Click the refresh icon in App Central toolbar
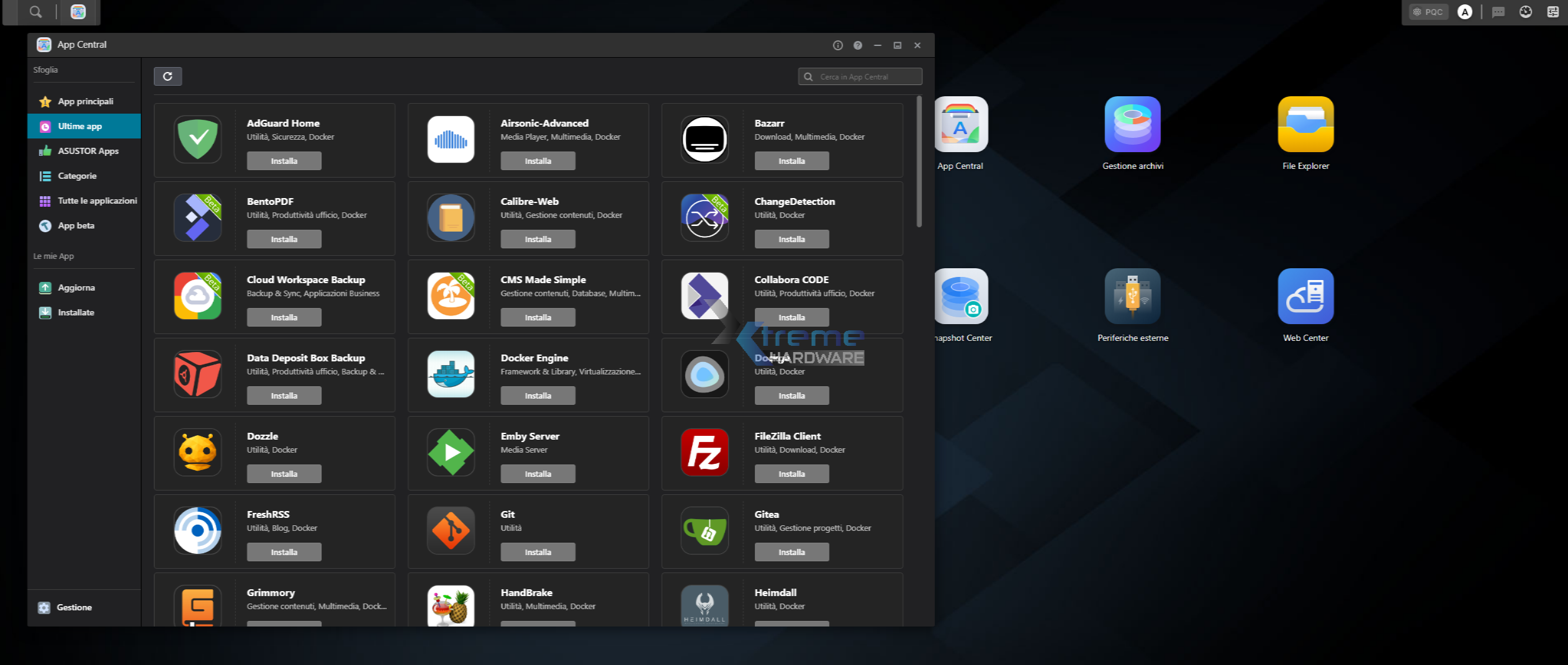The image size is (1568, 665). (x=168, y=76)
